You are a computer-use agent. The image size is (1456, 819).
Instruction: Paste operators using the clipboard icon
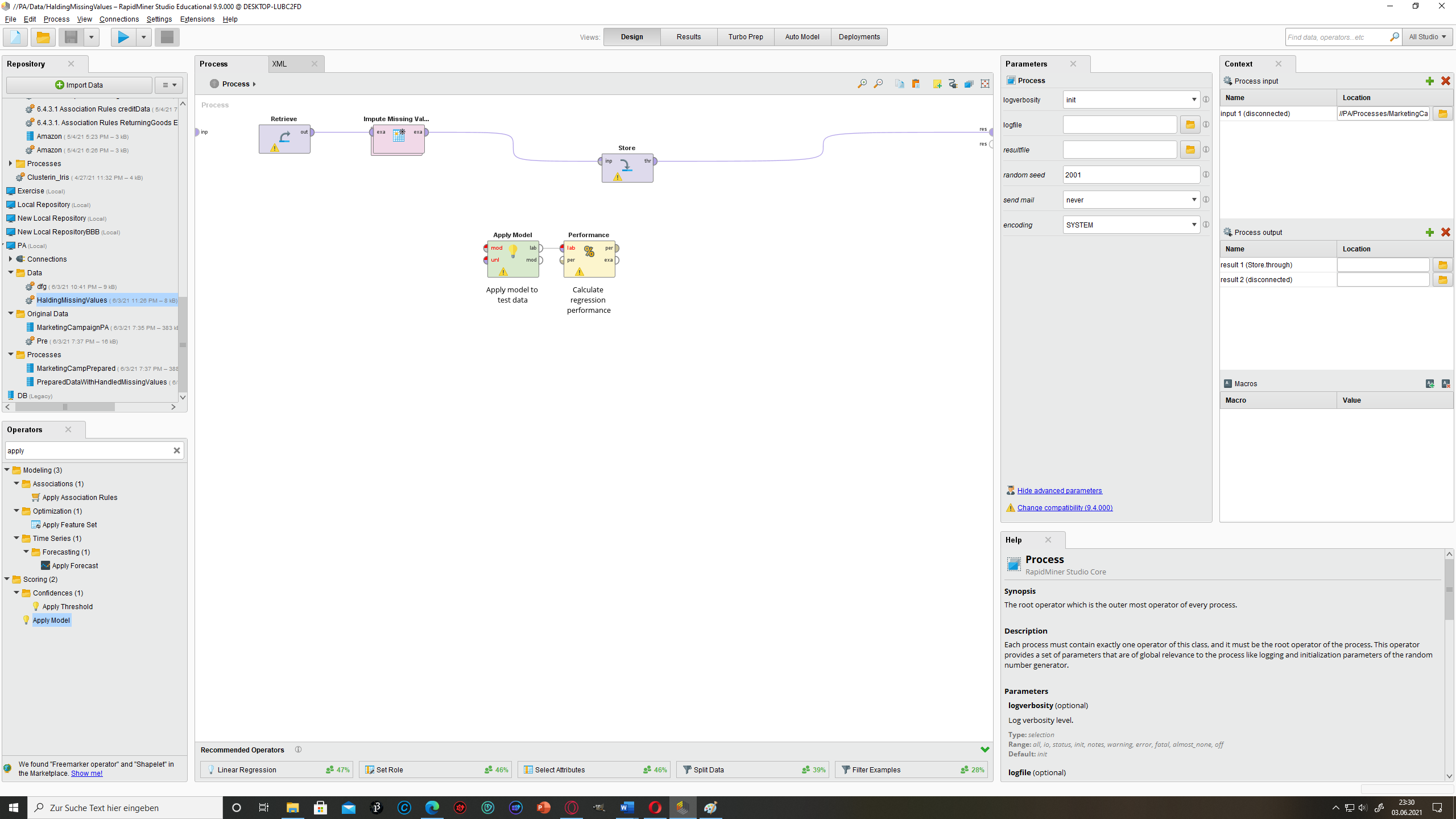click(x=916, y=84)
